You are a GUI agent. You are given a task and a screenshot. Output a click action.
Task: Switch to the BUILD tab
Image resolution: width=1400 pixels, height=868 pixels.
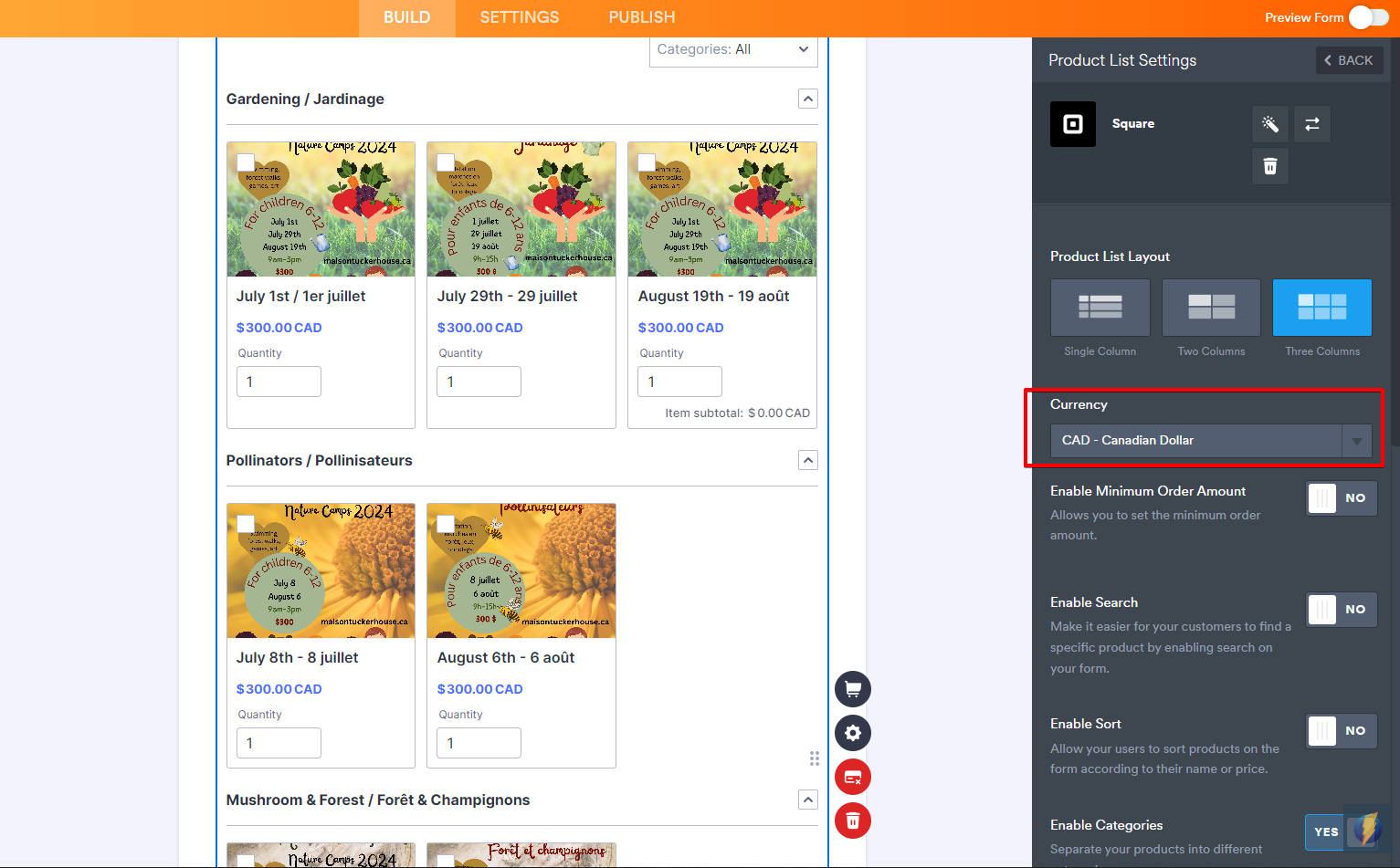coord(406,17)
